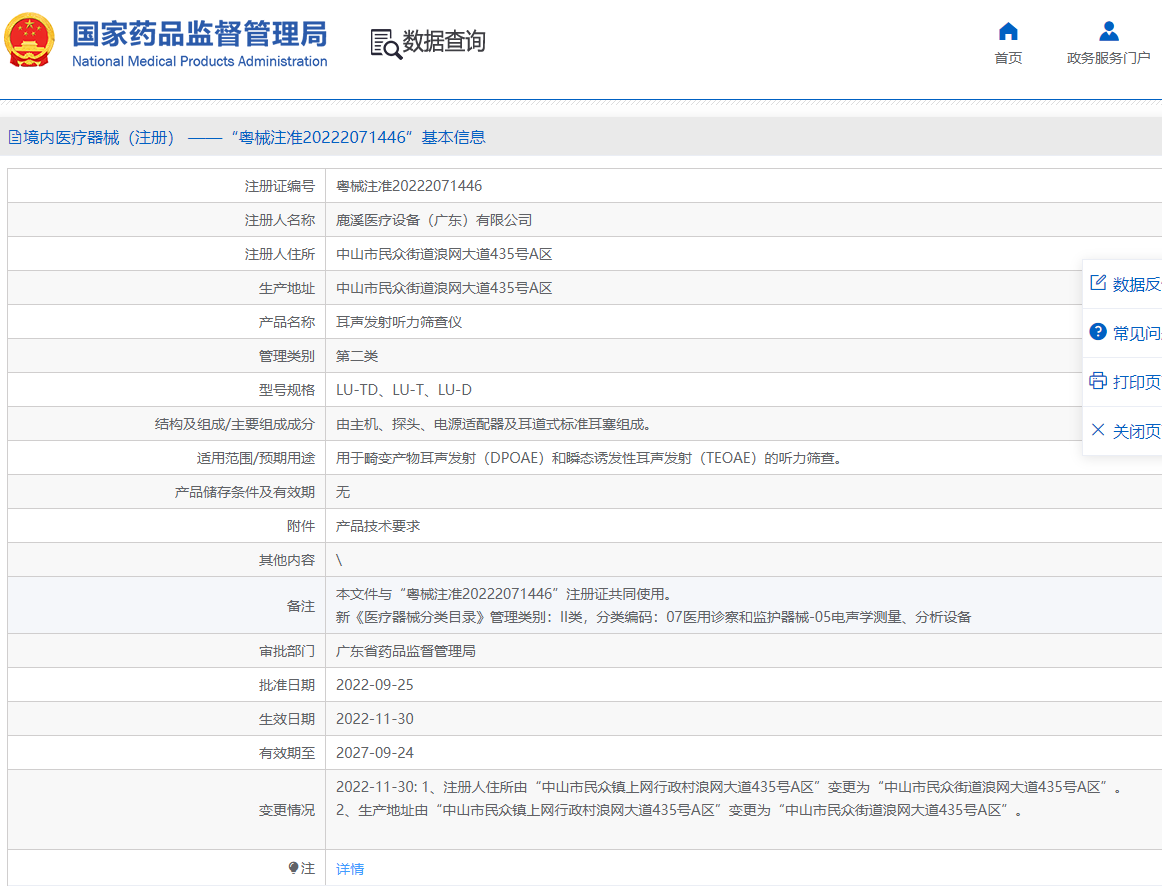Viewport: 1162px width, 886px height.
Task: Click the backslash value of 其他内容
Action: tap(339, 560)
